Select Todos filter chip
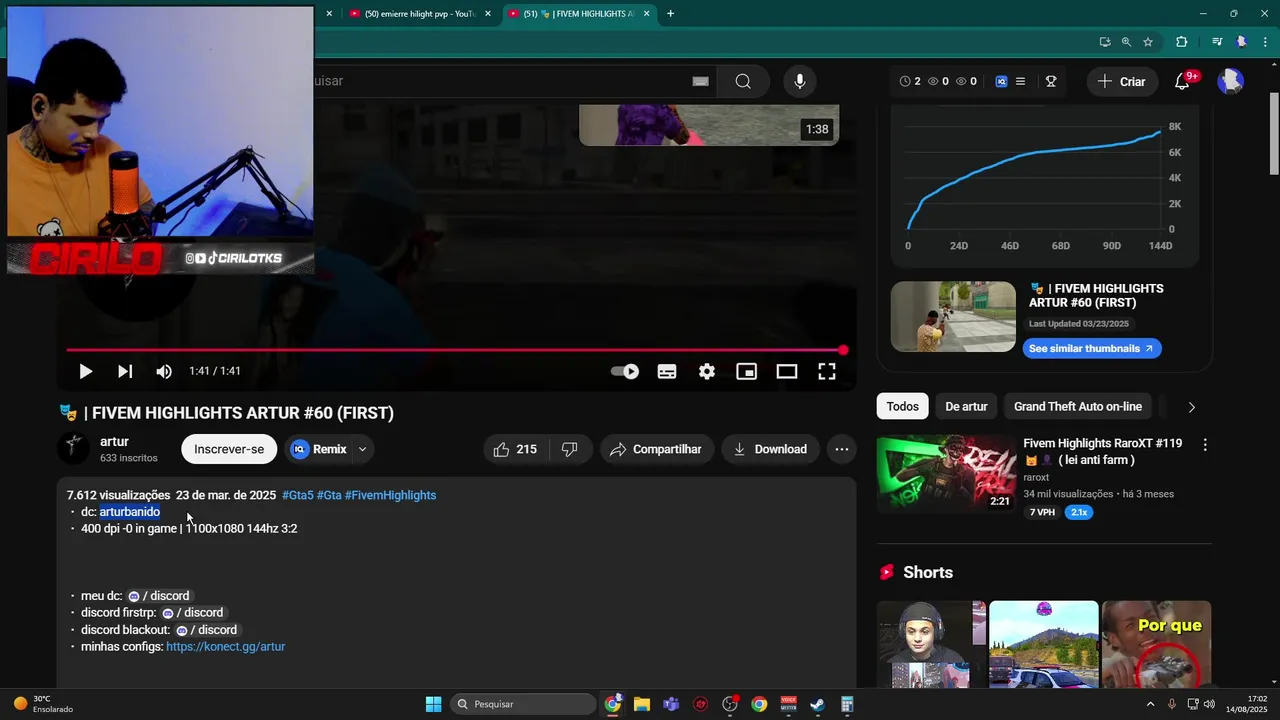1280x720 pixels. (x=902, y=406)
